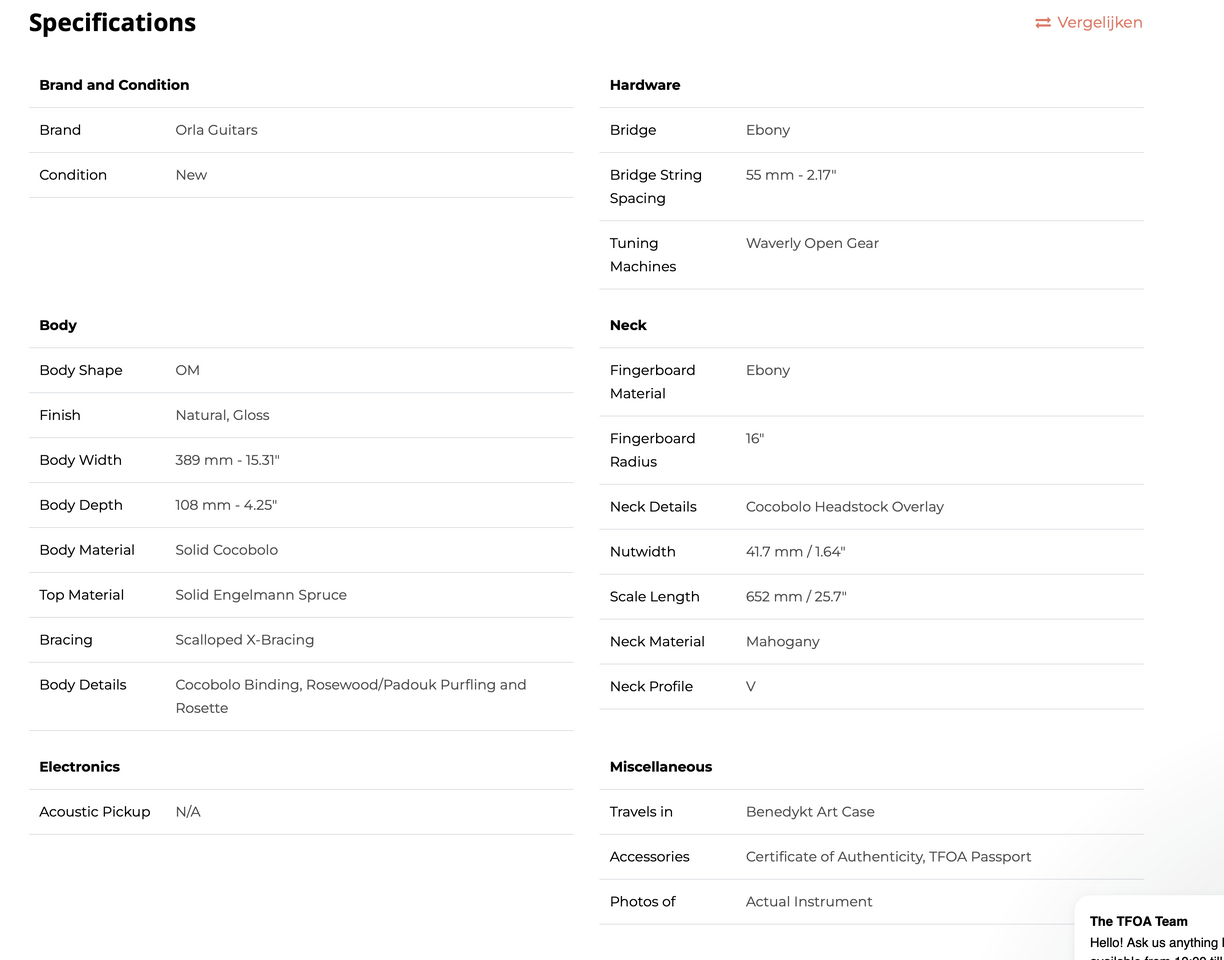The image size is (1224, 960).
Task: Select the 'OM' body shape value
Action: coord(187,370)
